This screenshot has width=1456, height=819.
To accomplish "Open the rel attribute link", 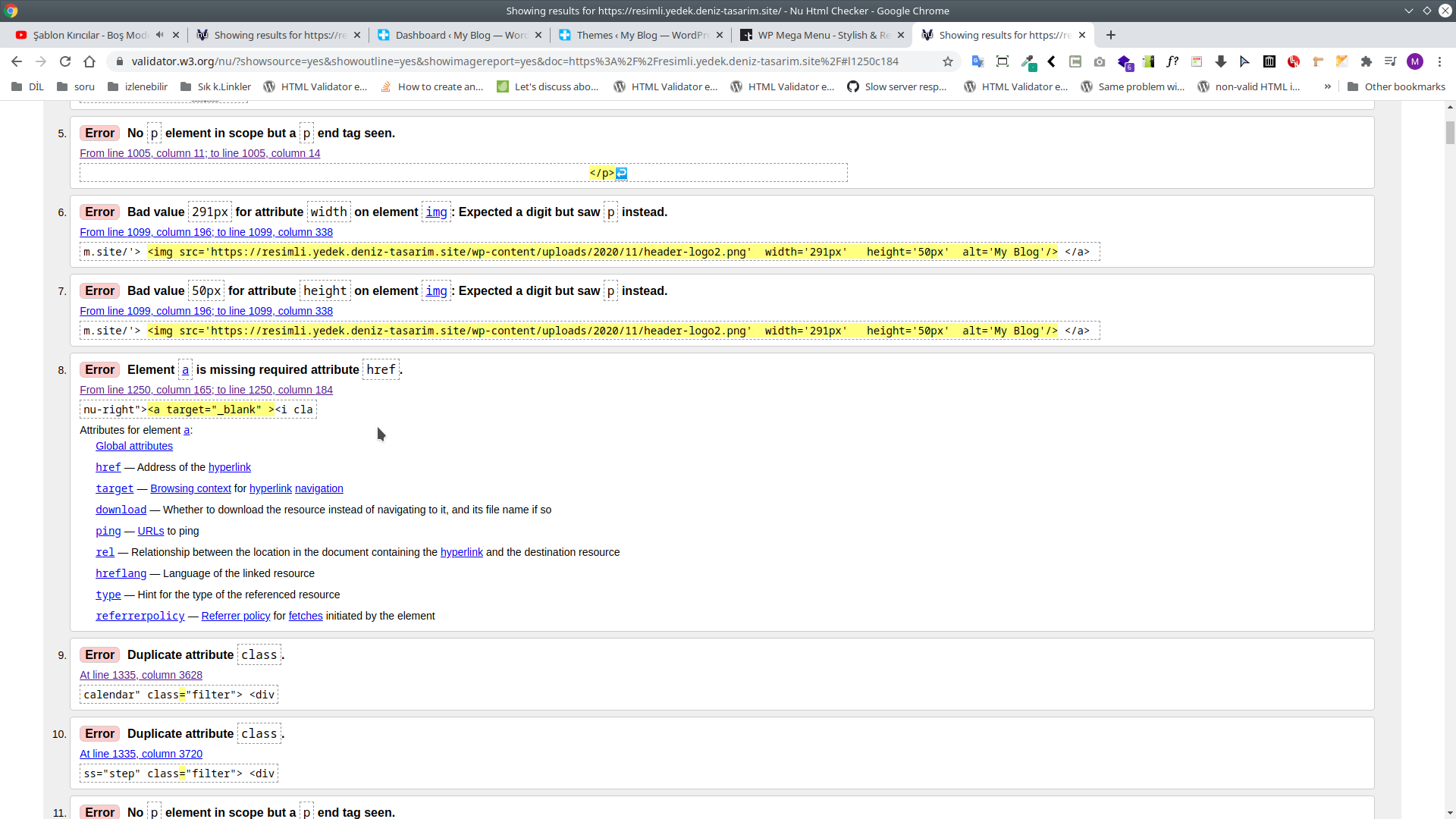I will coord(105,552).
